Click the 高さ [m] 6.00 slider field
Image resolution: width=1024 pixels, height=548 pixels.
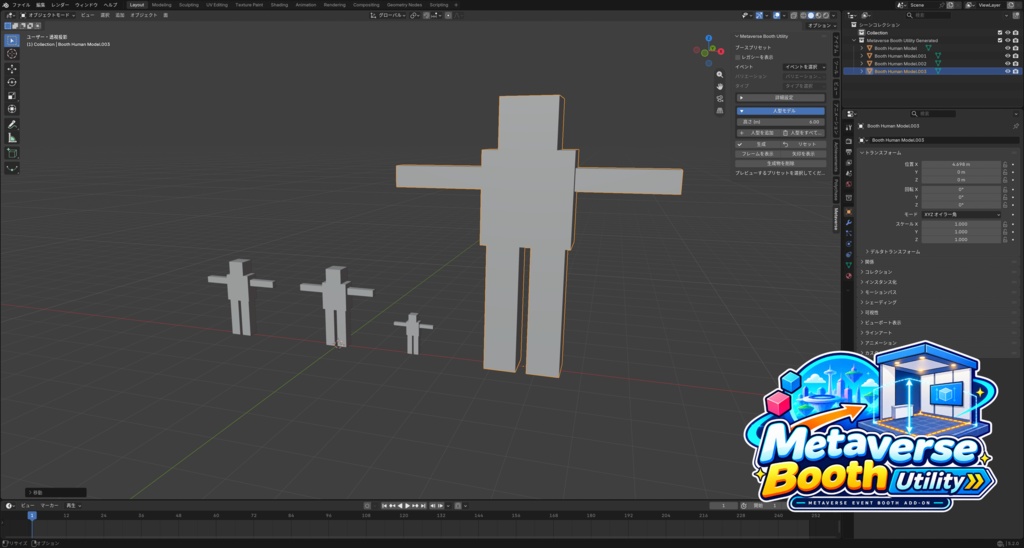(780, 122)
